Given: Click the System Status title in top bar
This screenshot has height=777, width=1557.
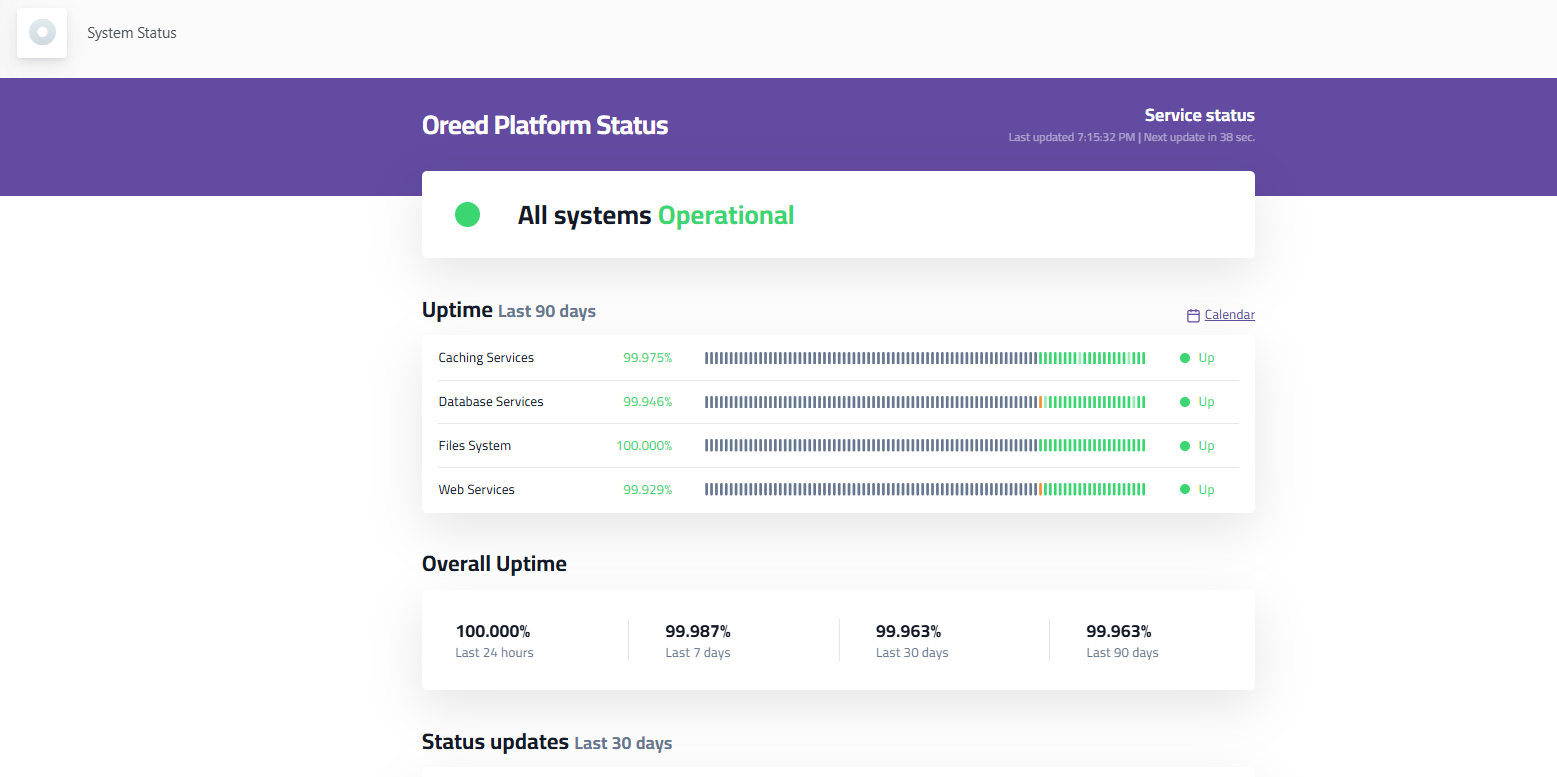Looking at the screenshot, I should (132, 33).
